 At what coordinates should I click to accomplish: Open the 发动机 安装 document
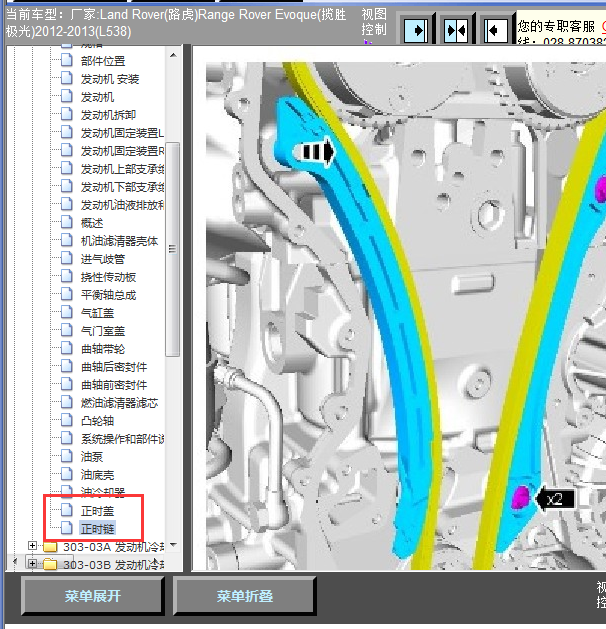pos(110,79)
